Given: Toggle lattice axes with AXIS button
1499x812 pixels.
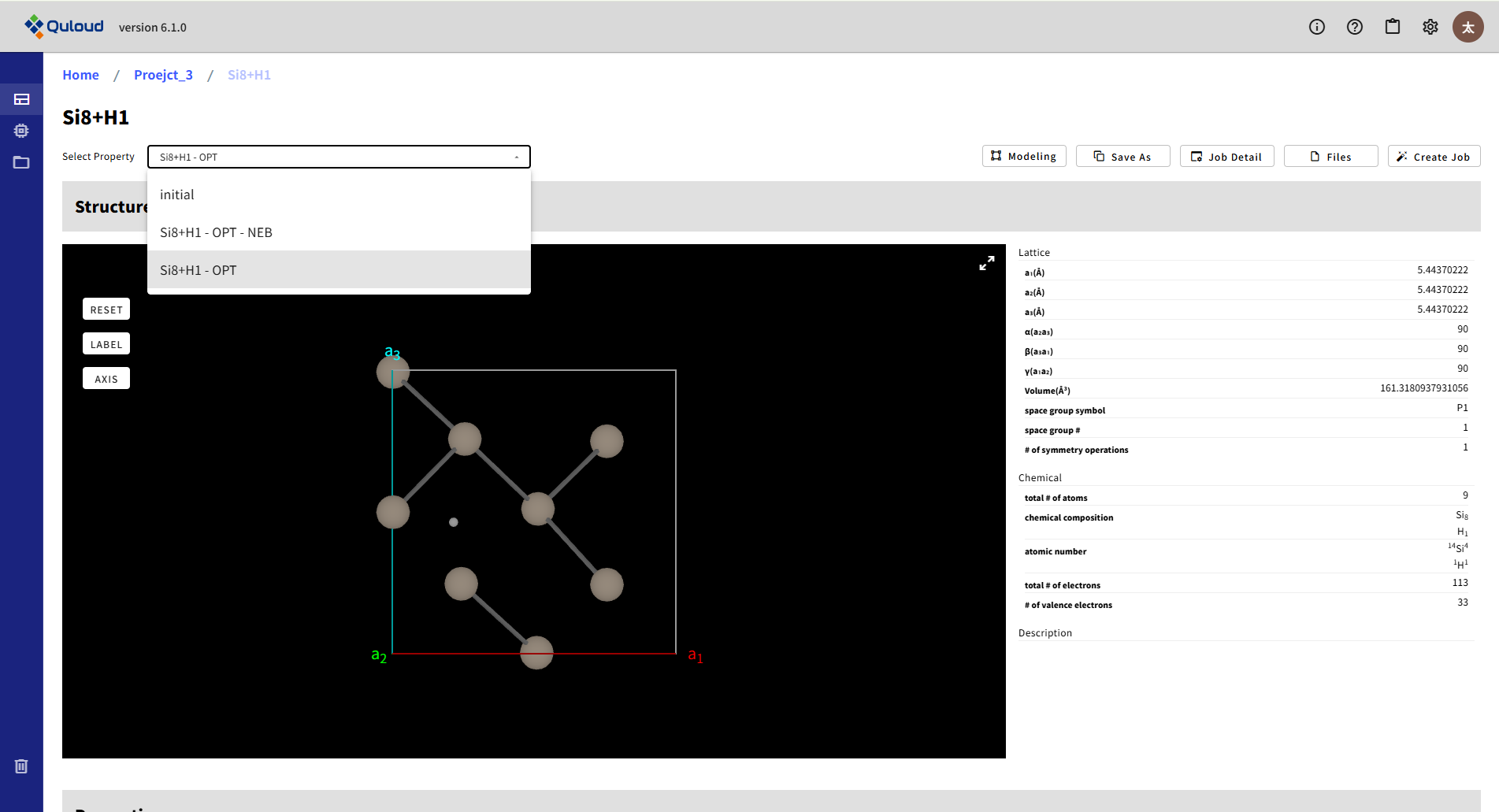Looking at the screenshot, I should coord(106,379).
